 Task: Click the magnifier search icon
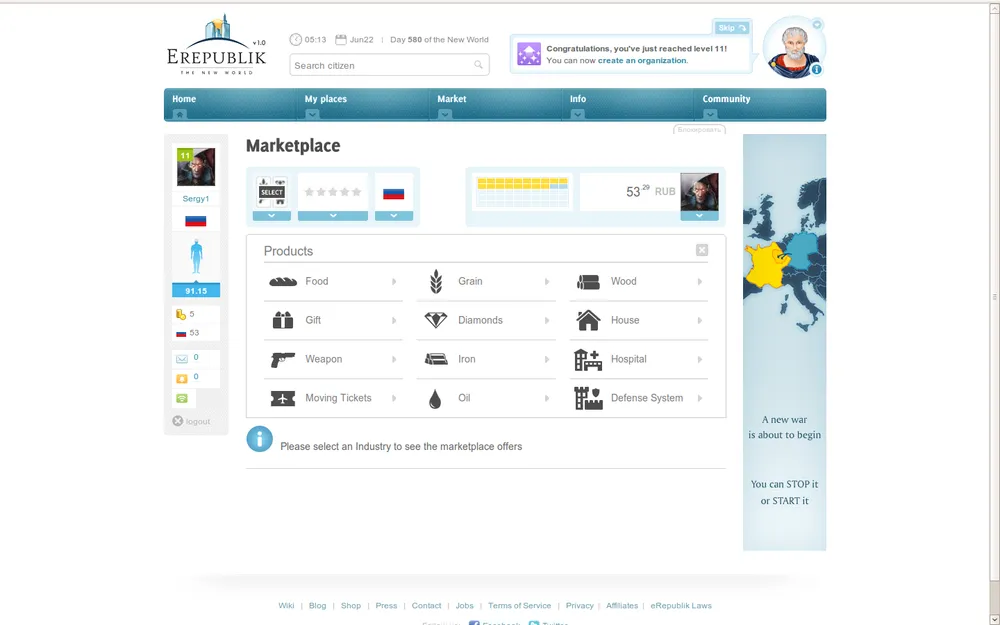478,64
